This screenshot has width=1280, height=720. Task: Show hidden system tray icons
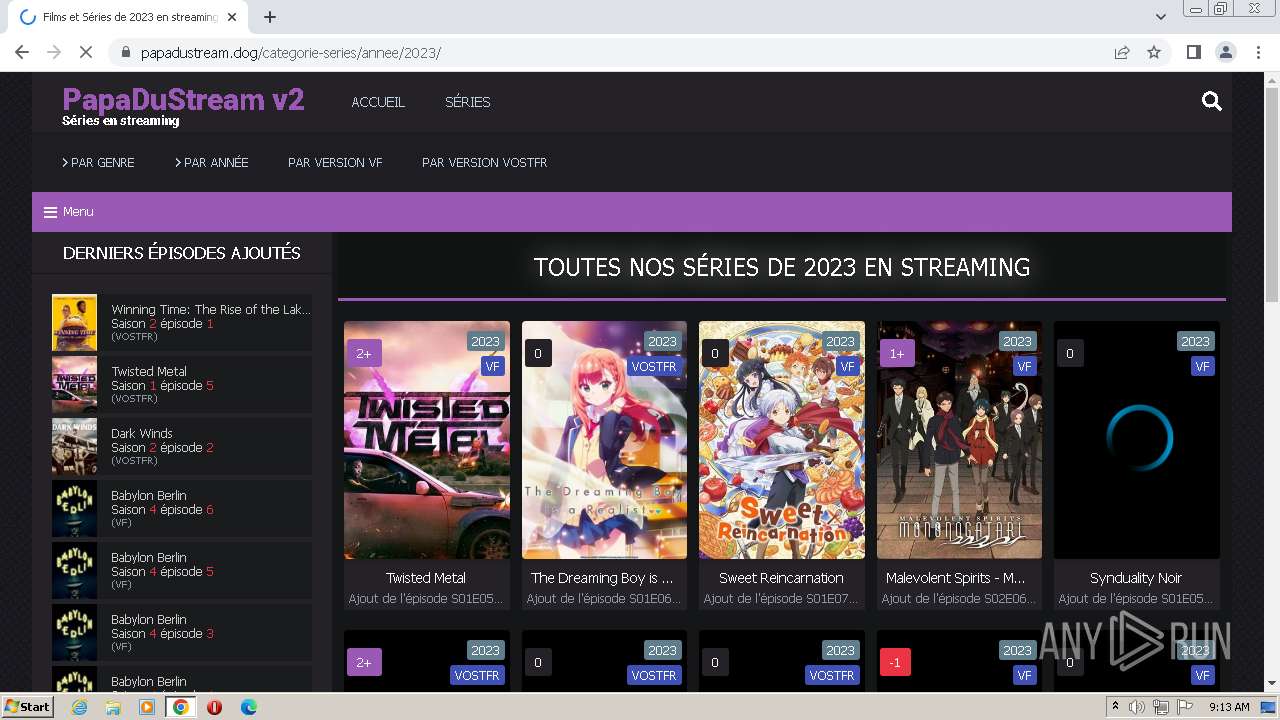tap(1115, 707)
